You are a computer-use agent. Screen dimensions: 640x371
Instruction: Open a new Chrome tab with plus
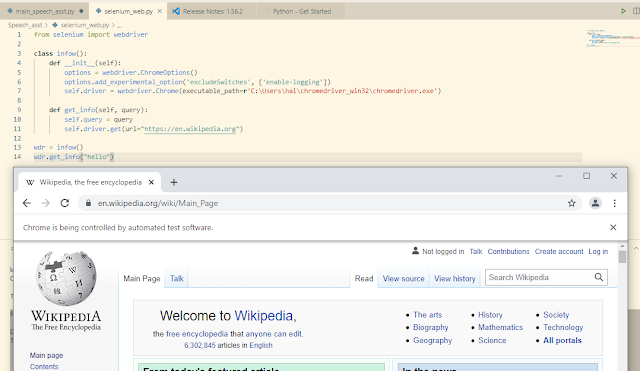click(173, 182)
